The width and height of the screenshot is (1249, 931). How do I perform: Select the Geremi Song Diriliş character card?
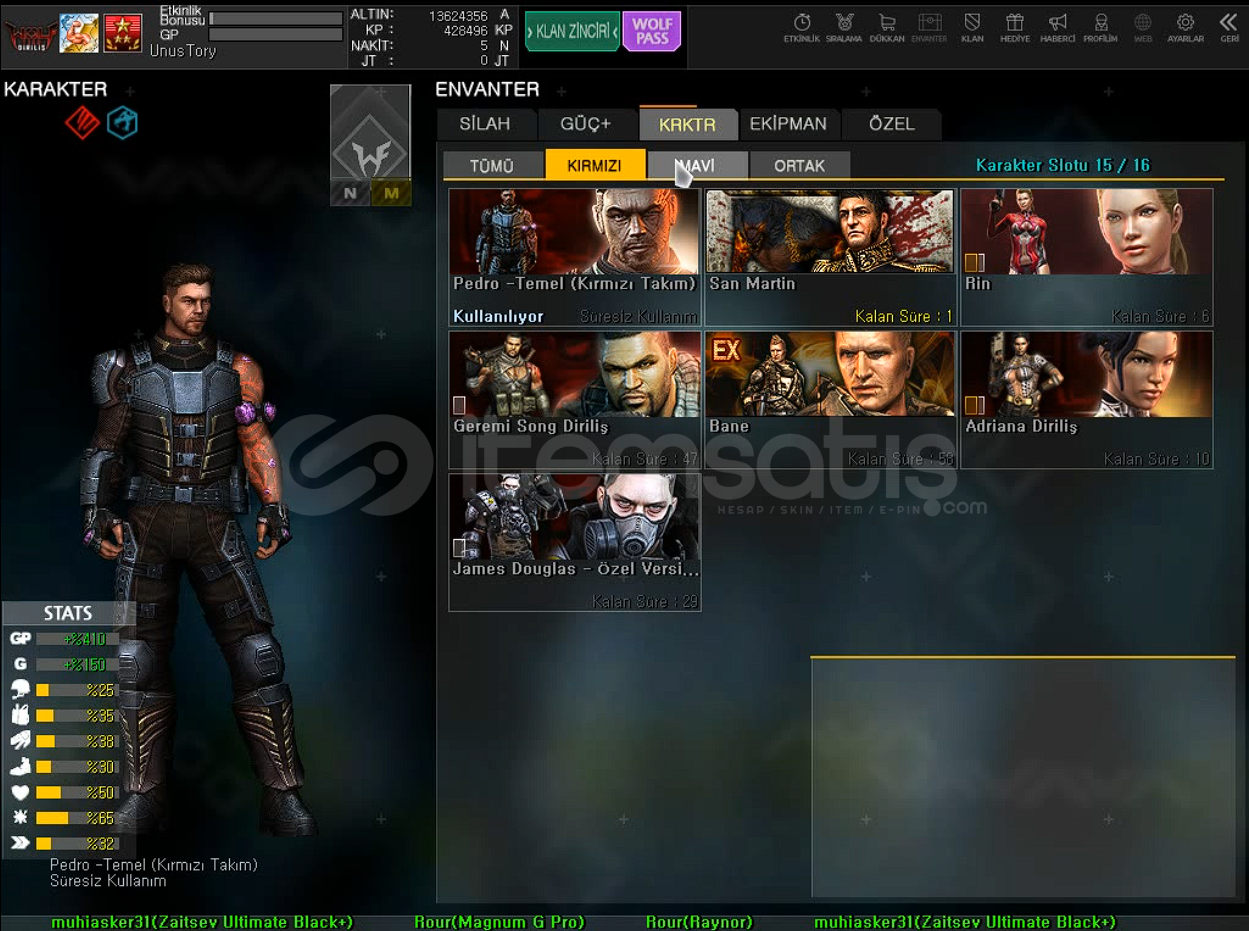[x=575, y=400]
